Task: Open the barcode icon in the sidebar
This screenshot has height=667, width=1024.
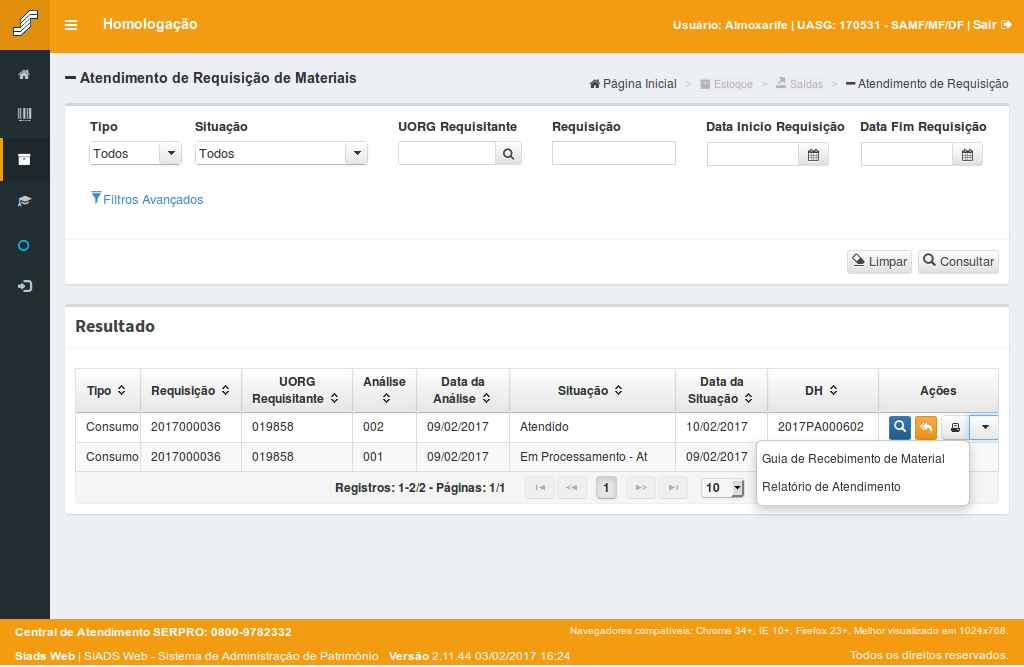Action: click(x=24, y=115)
